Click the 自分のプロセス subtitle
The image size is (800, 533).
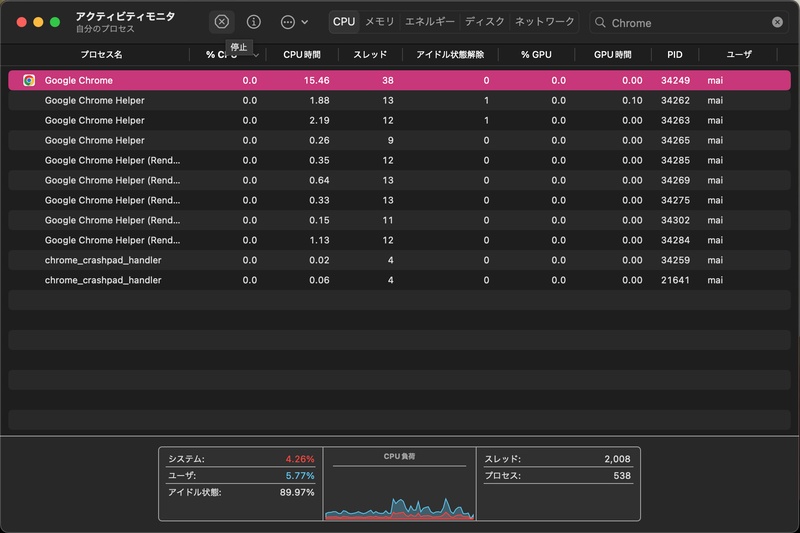[x=105, y=29]
